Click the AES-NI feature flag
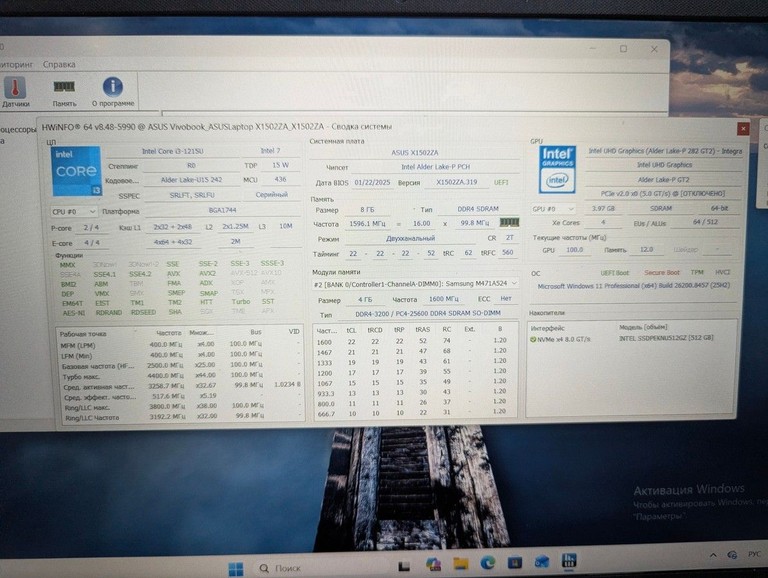Screen dimensions: 768x578 [x=73, y=313]
